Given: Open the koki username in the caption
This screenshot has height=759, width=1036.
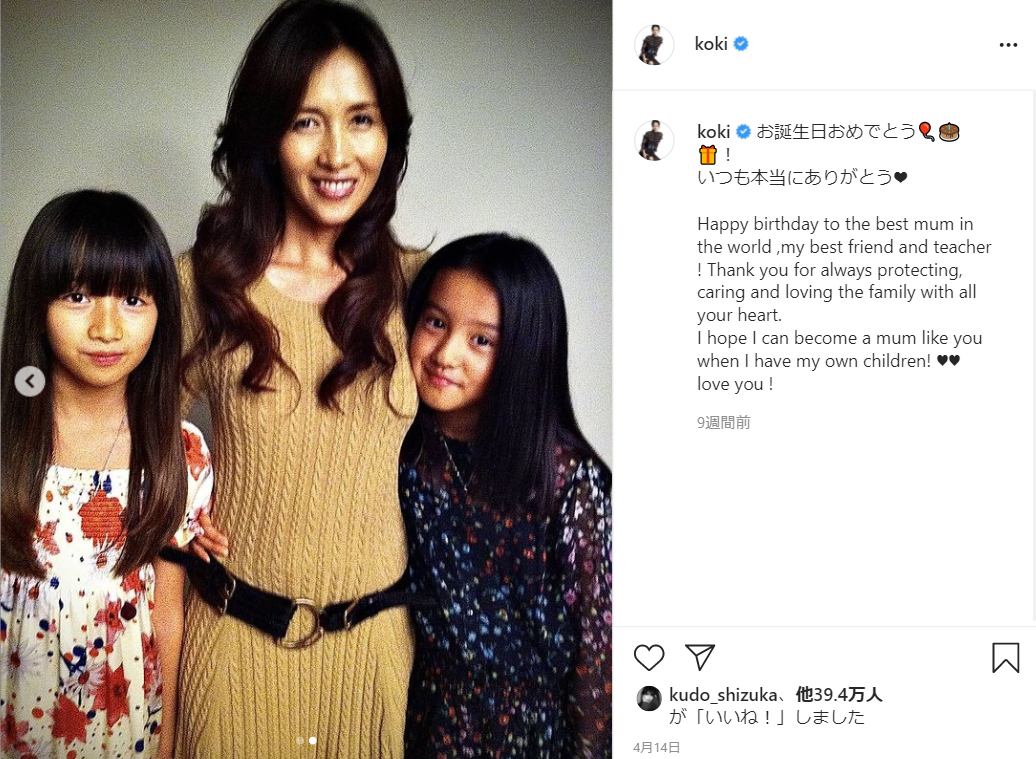Looking at the screenshot, I should (x=714, y=131).
